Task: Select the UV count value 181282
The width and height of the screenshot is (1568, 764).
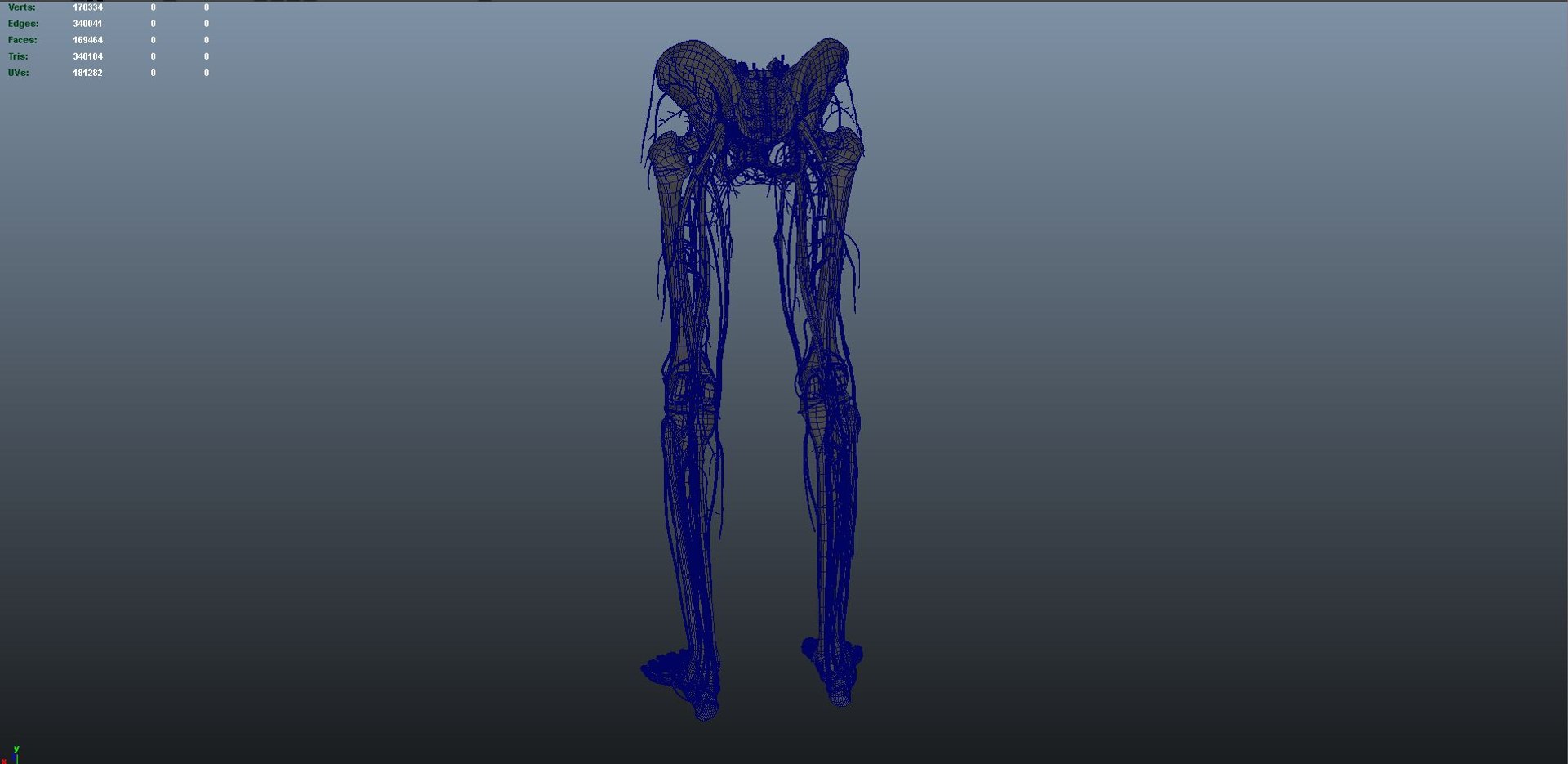Action: click(87, 73)
